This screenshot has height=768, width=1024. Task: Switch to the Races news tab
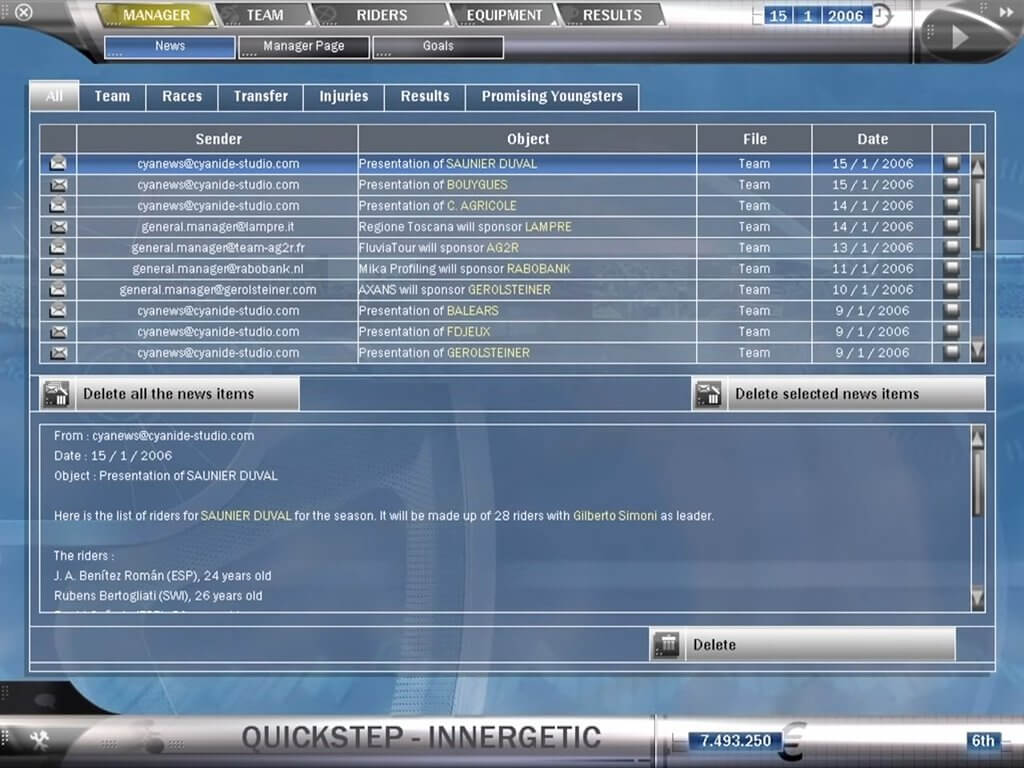coord(182,97)
